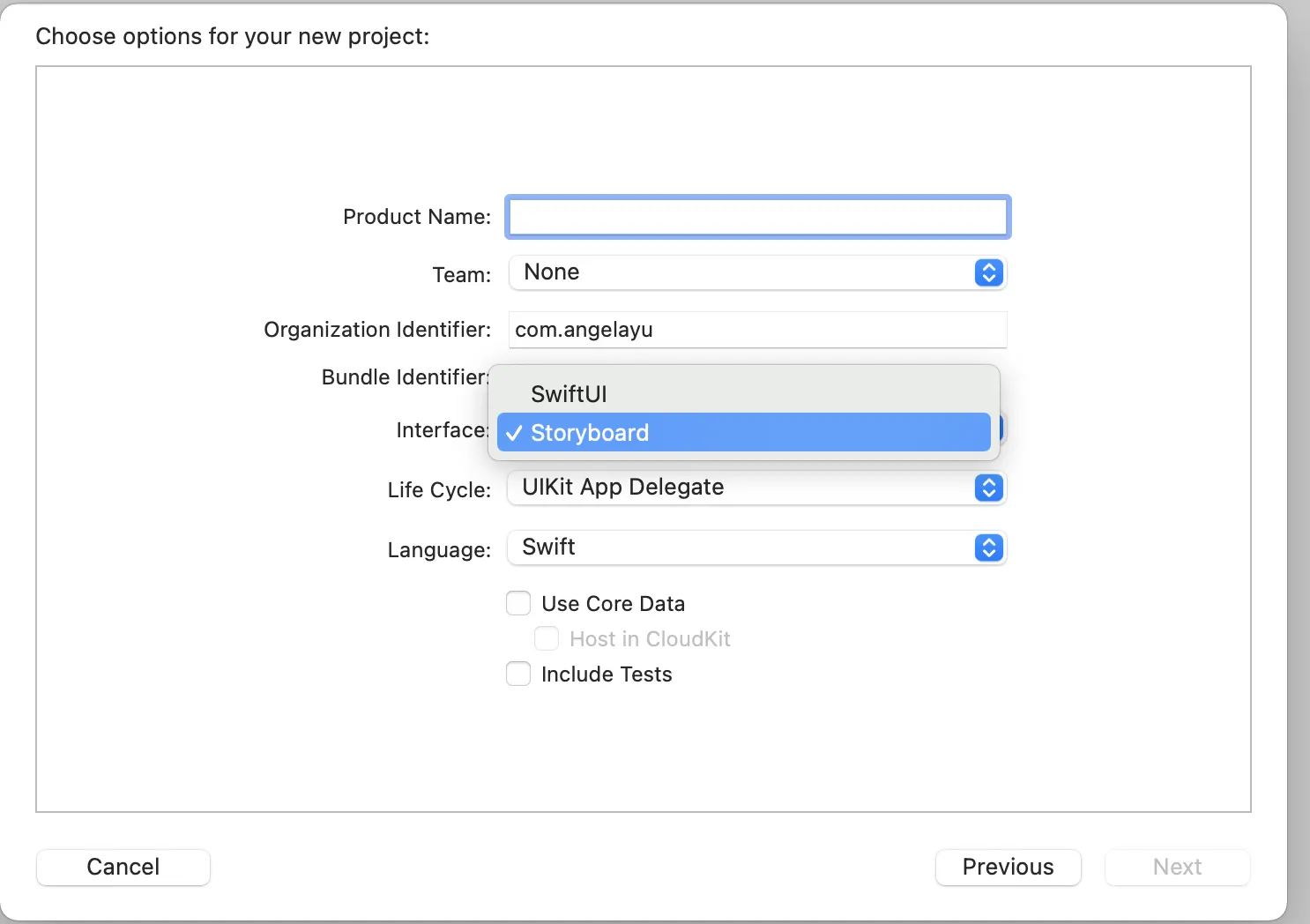The image size is (1310, 924).
Task: Click the Product Name text field
Action: tap(757, 217)
